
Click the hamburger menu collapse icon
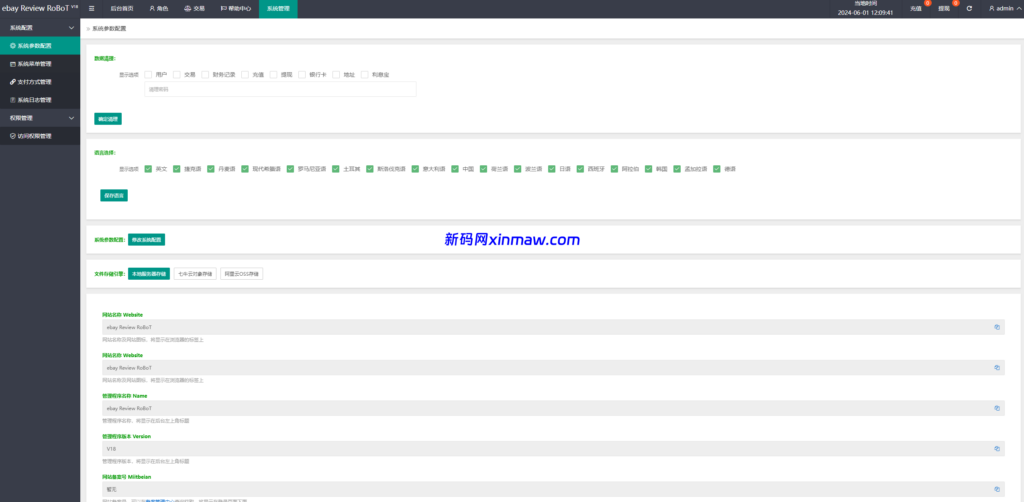(92, 8)
